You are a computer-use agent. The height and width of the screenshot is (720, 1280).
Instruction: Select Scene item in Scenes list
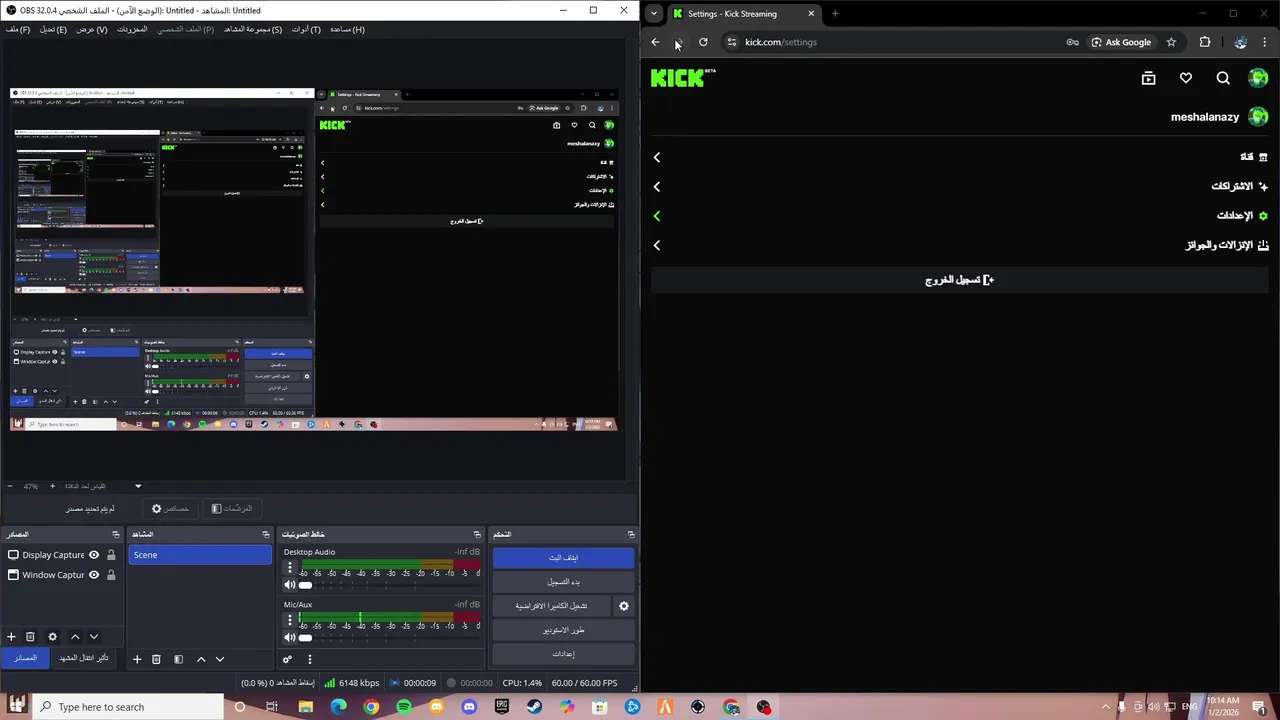pos(200,555)
